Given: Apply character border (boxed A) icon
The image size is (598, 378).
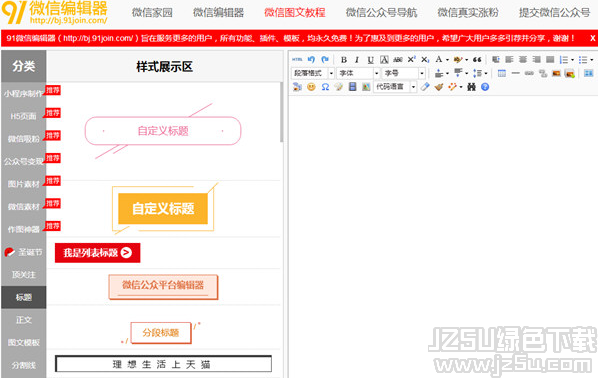Looking at the screenshot, I should 384,60.
